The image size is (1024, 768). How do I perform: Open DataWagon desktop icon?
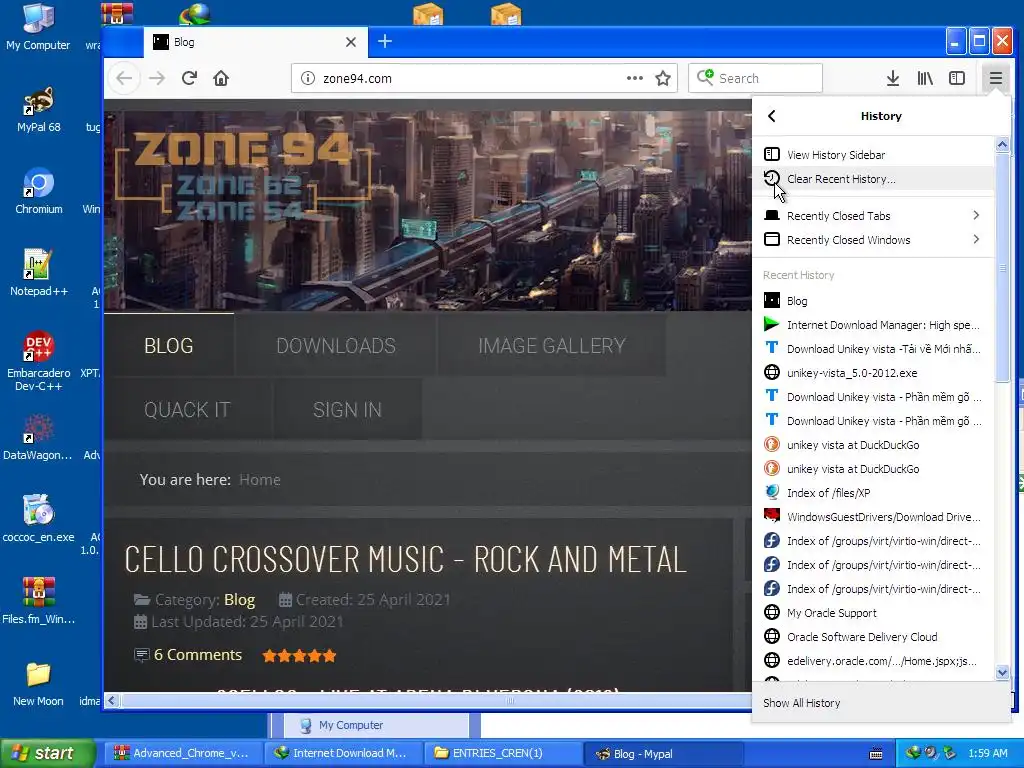click(38, 438)
